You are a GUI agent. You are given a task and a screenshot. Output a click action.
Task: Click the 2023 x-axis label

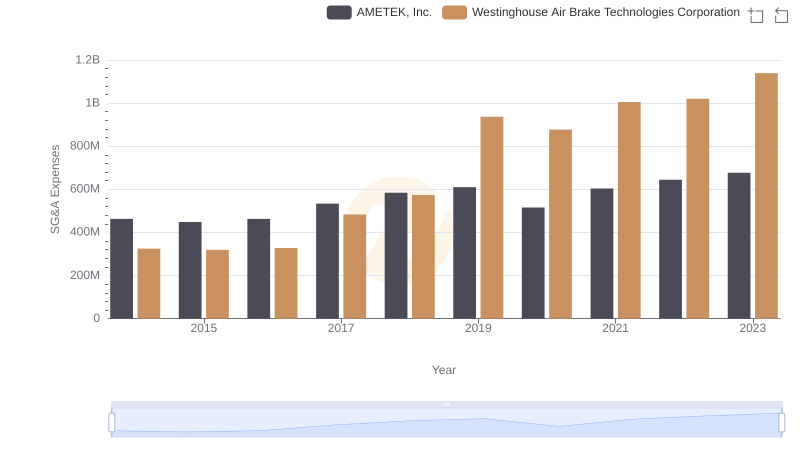click(x=753, y=328)
